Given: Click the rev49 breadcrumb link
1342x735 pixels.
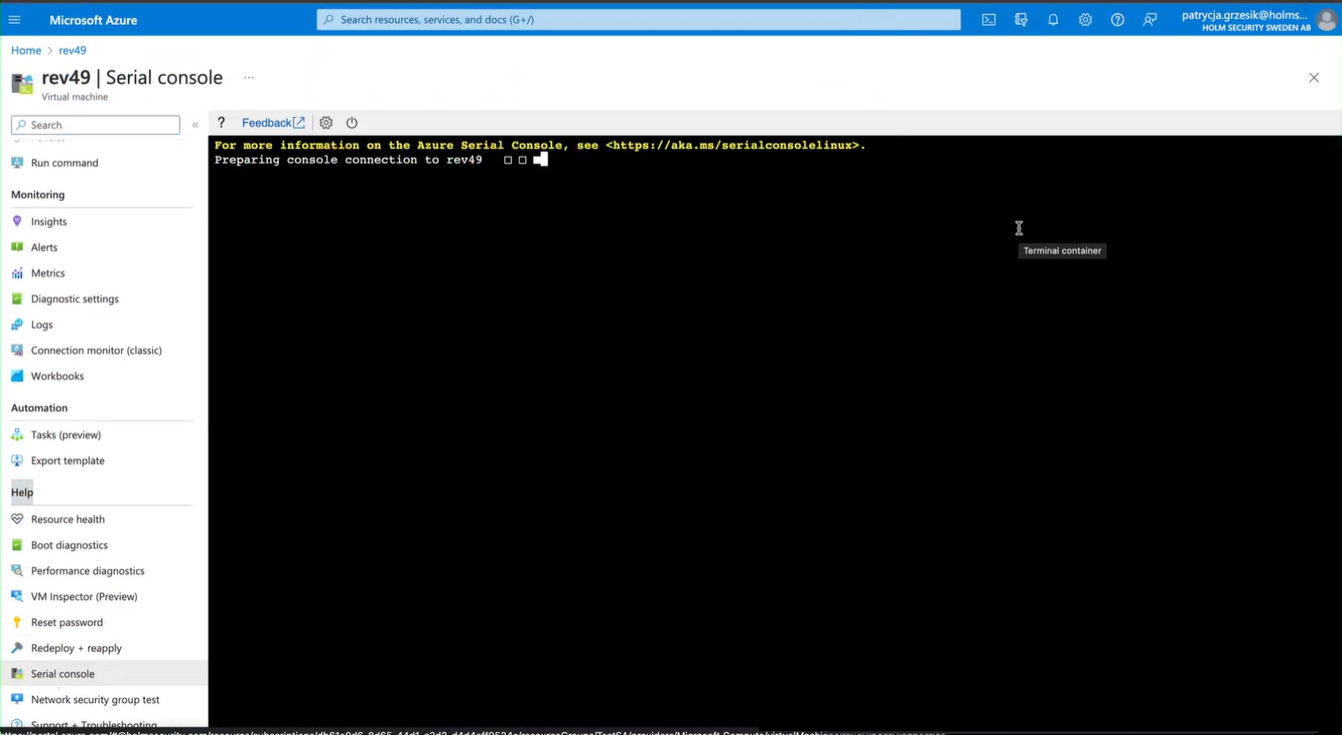Looking at the screenshot, I should tap(72, 50).
